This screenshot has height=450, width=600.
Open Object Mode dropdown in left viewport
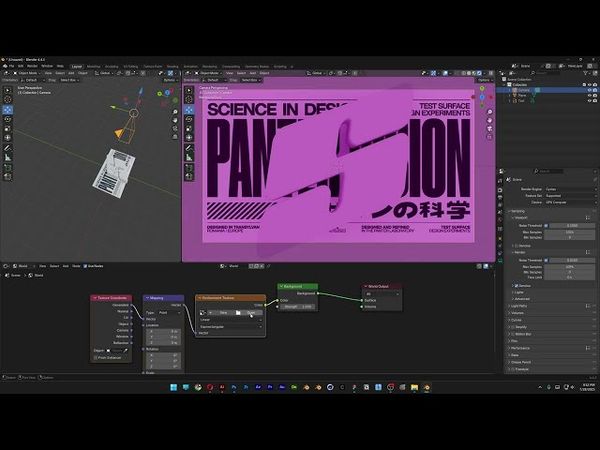tap(28, 73)
